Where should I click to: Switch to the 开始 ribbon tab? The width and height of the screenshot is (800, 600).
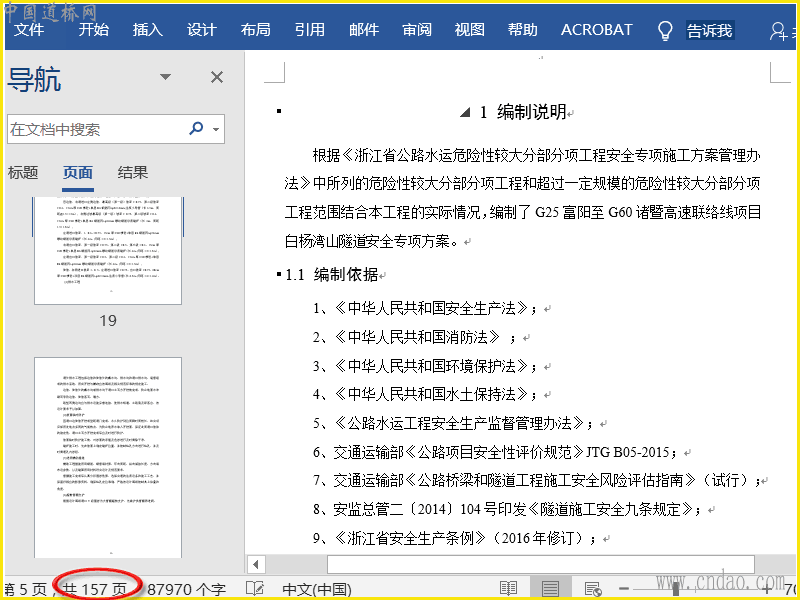point(93,30)
